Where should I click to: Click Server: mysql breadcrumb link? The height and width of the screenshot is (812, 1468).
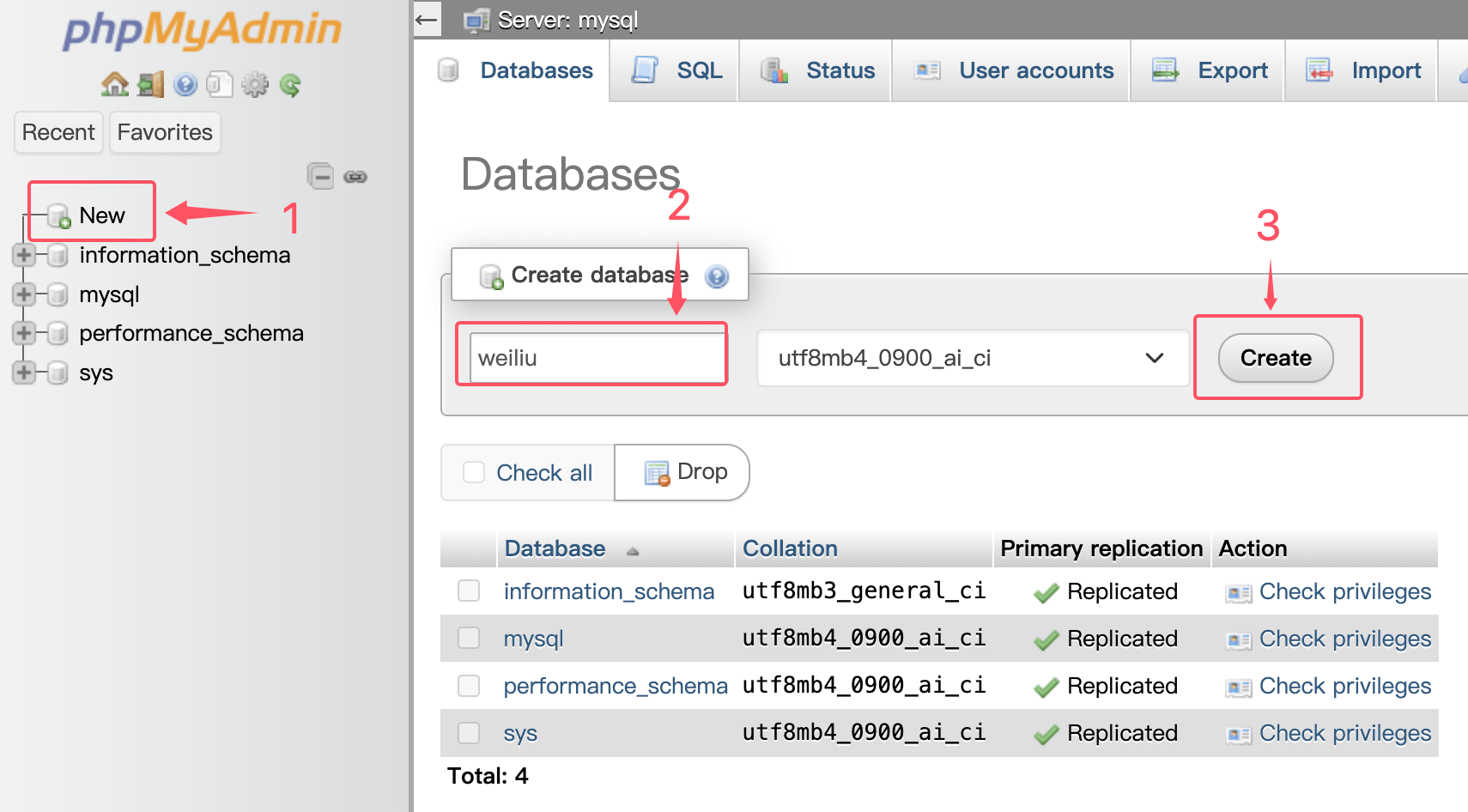tap(567, 20)
